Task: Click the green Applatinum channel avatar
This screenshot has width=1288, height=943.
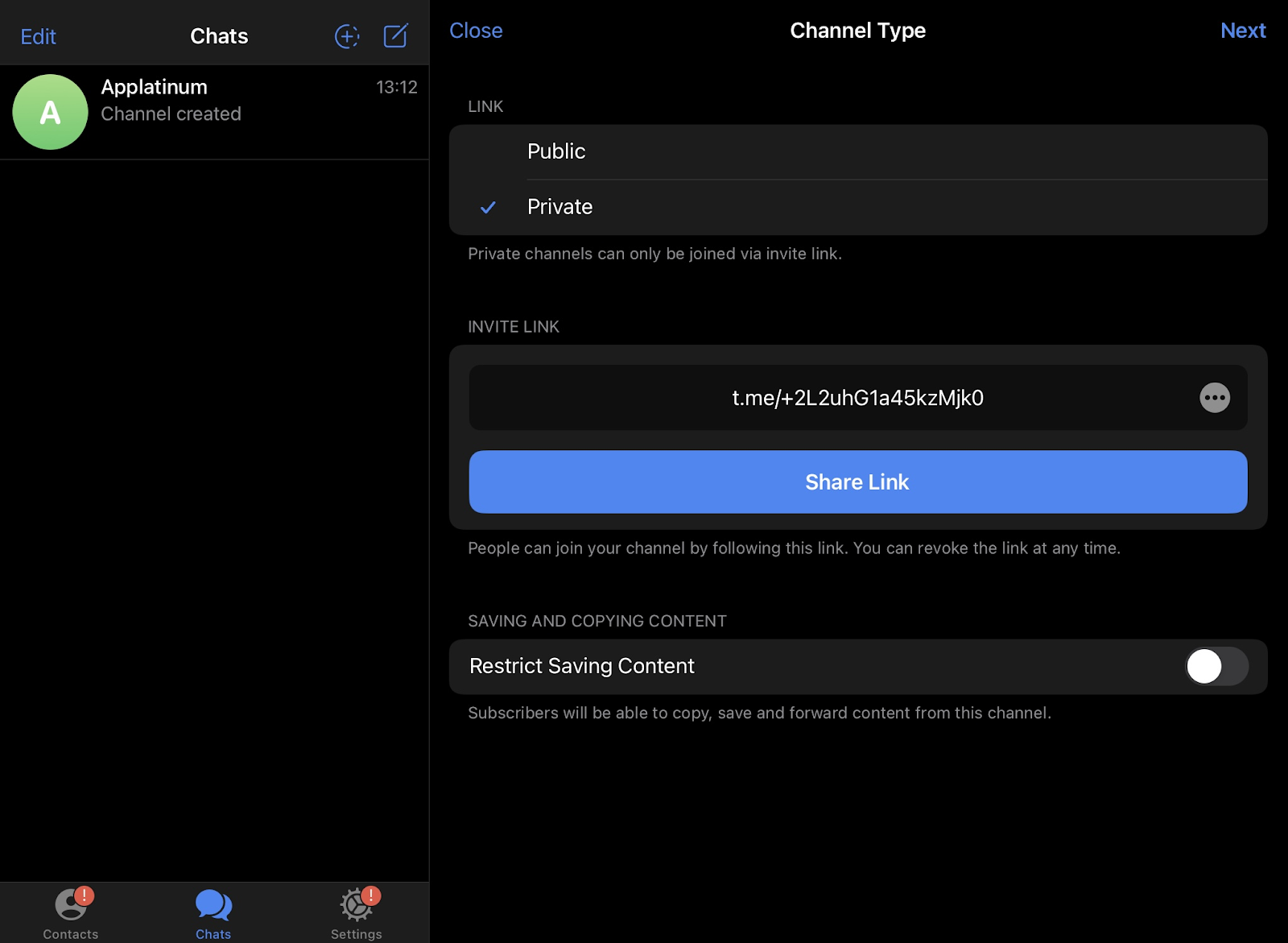Action: (x=50, y=112)
